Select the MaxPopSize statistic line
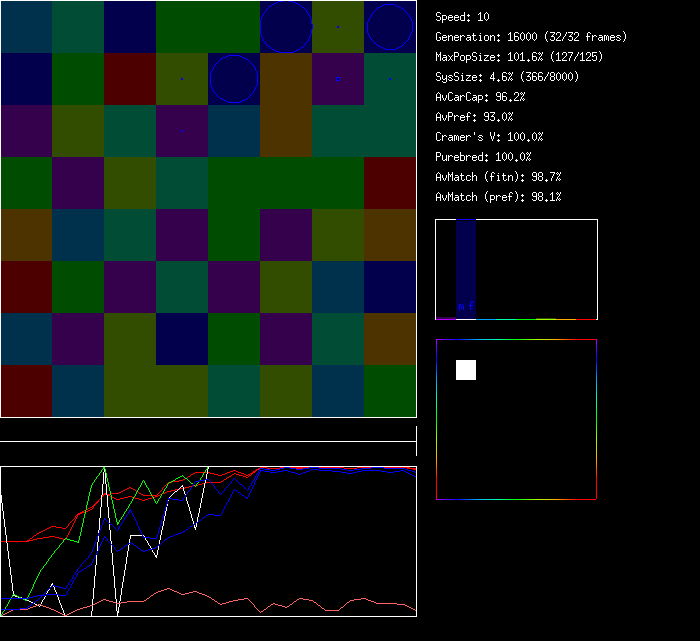 [x=519, y=57]
